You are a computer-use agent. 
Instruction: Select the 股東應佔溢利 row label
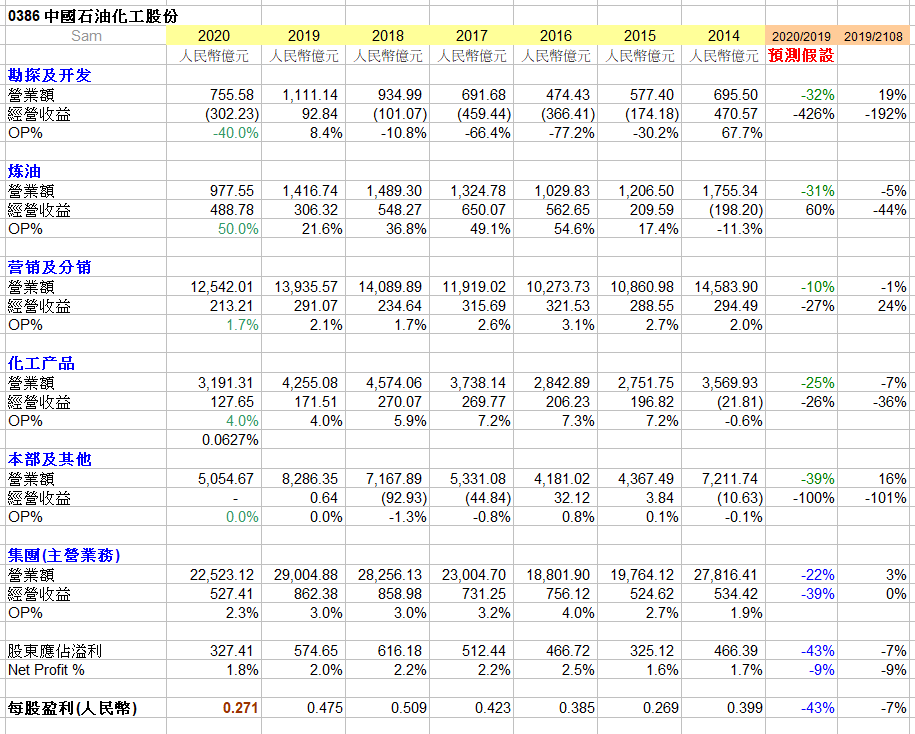pyautogui.click(x=55, y=651)
